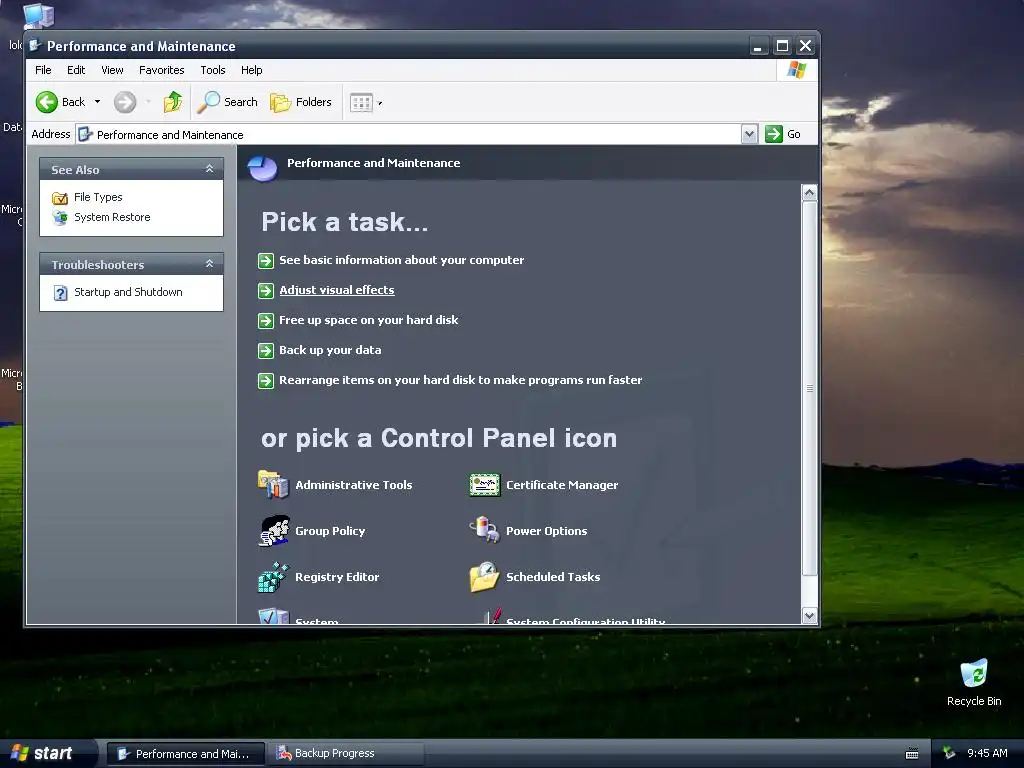The height and width of the screenshot is (768, 1024).
Task: Click arrow icon beside Rearrange items task
Action: point(266,381)
